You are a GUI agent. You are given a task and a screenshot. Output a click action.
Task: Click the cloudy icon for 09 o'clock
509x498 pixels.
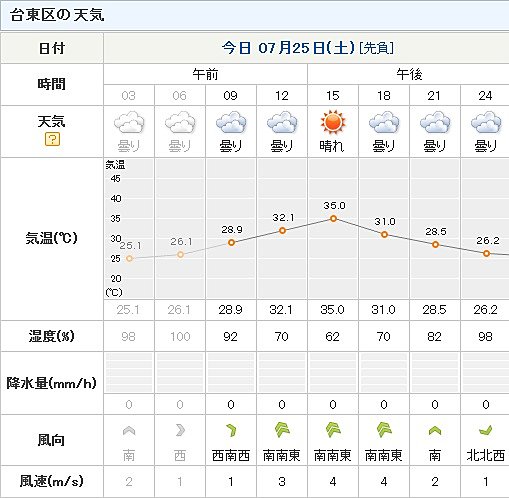click(231, 122)
